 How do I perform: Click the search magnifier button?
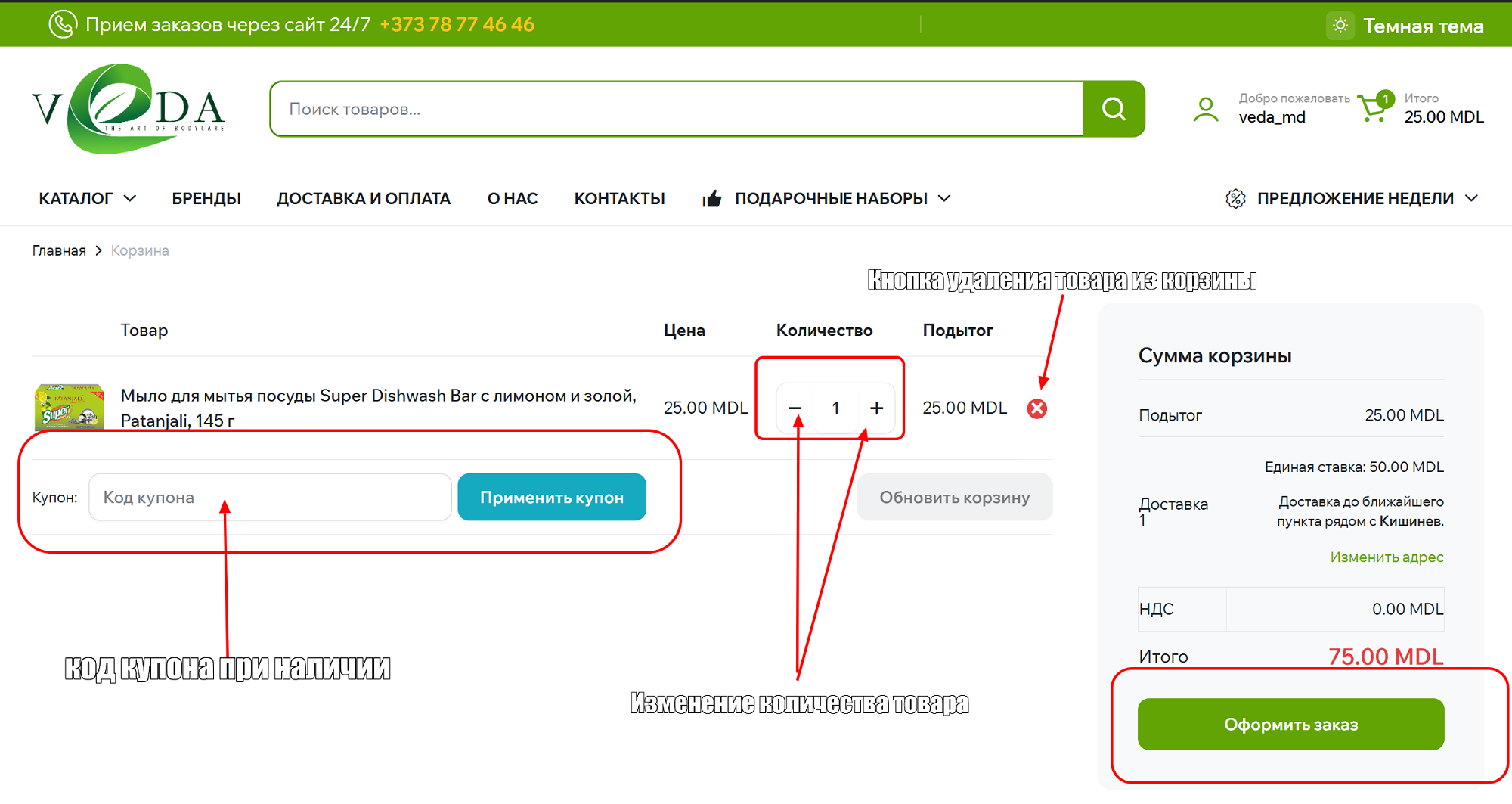1114,109
